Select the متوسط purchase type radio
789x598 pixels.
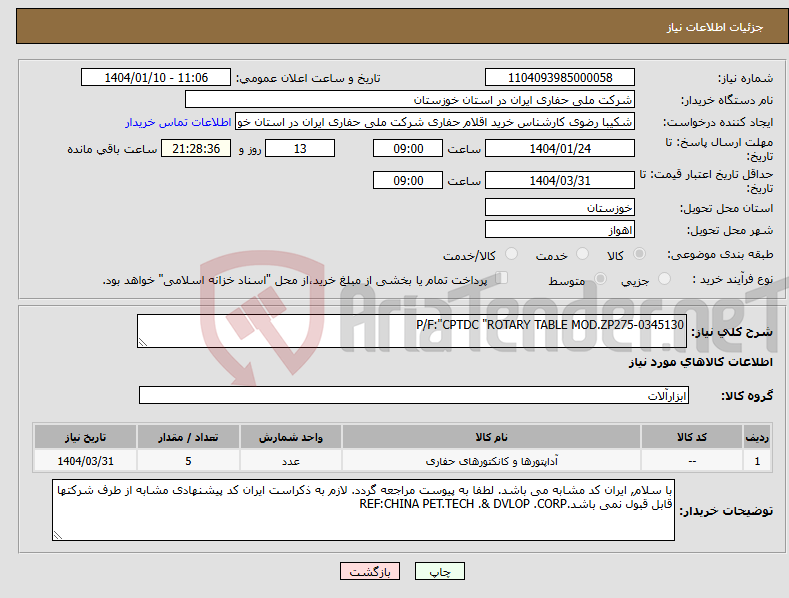(x=600, y=279)
